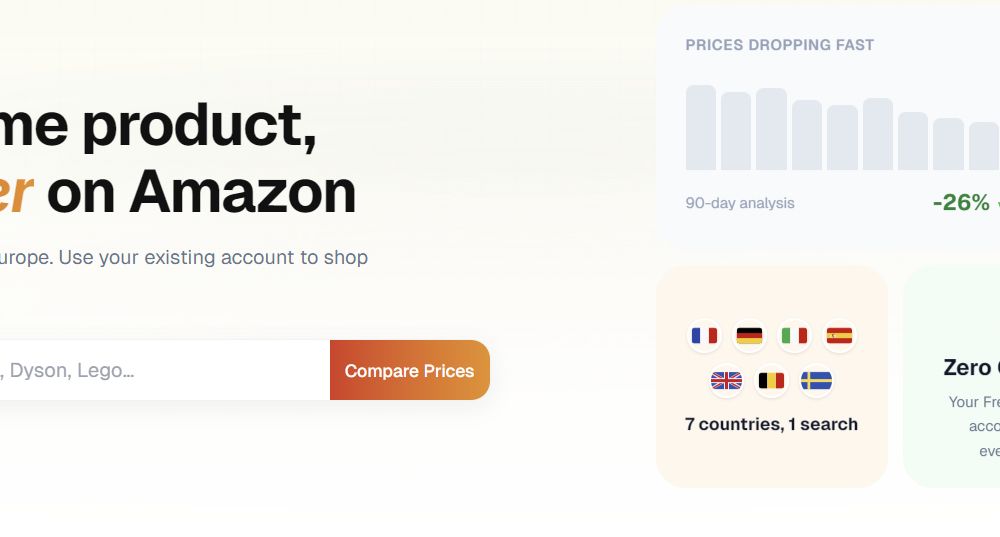The height and width of the screenshot is (537, 1000).
Task: Click the Spain flag icon
Action: [x=839, y=336]
